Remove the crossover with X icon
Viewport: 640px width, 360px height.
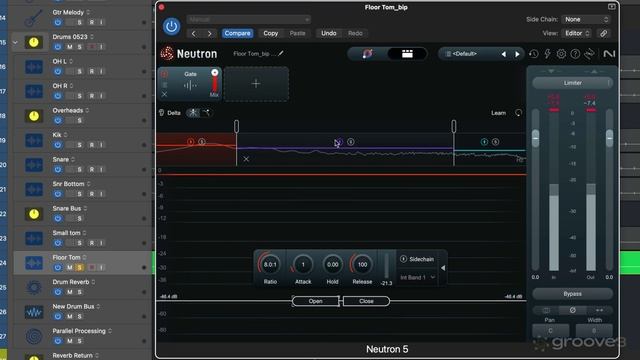pos(246,159)
